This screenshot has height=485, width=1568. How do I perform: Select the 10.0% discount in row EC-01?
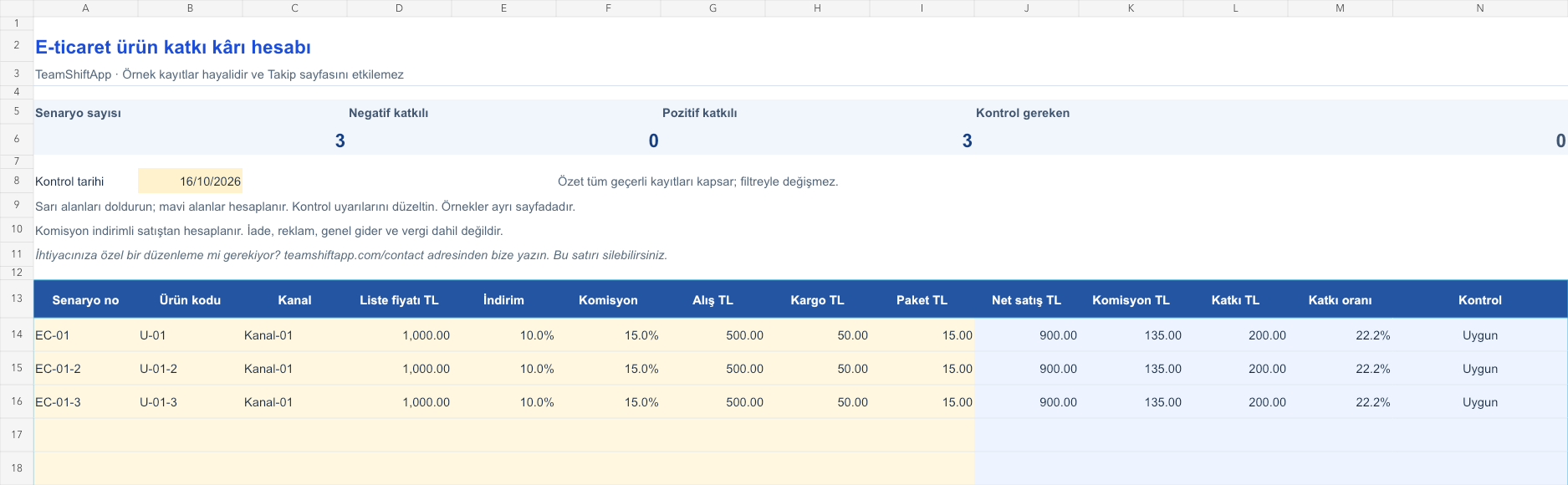click(x=503, y=335)
